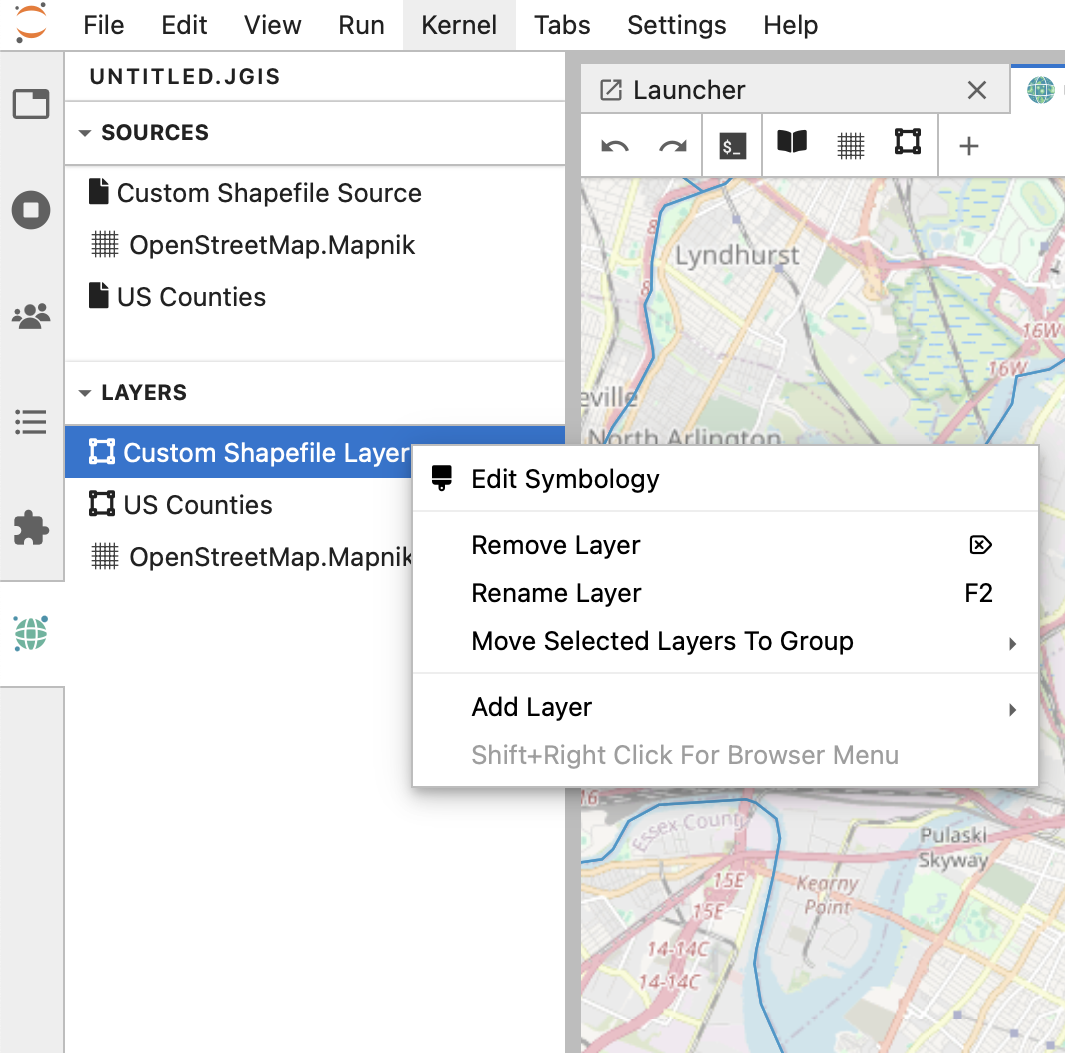
Task: Select the US Counties layer
Action: pyautogui.click(x=198, y=505)
